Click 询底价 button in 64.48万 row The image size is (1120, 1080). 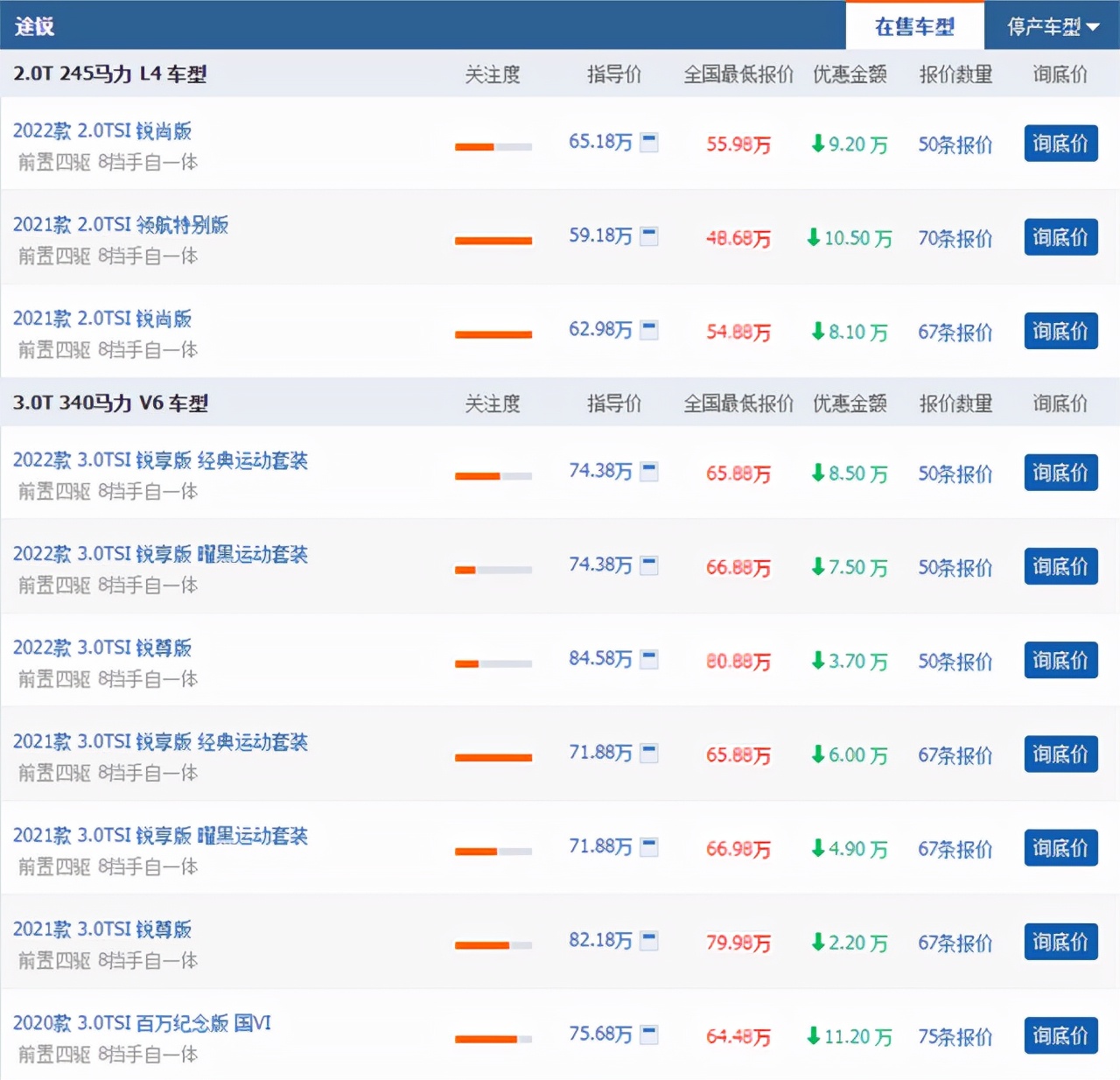tap(1060, 1035)
